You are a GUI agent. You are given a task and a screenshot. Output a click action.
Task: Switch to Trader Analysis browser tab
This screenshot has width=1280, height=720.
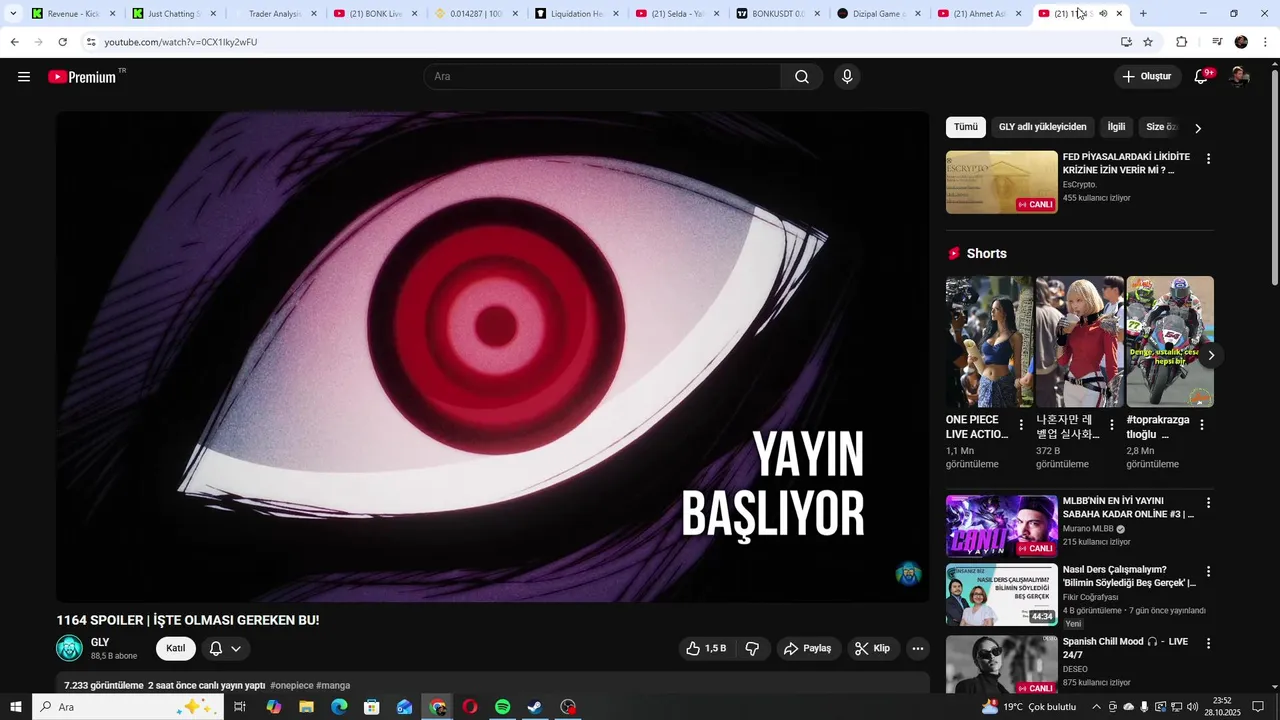tap(274, 14)
